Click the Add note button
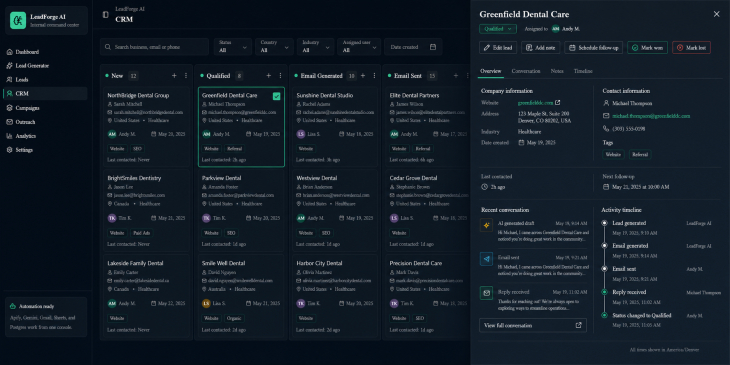Screen dimensions: 730x365 (x=541, y=47)
